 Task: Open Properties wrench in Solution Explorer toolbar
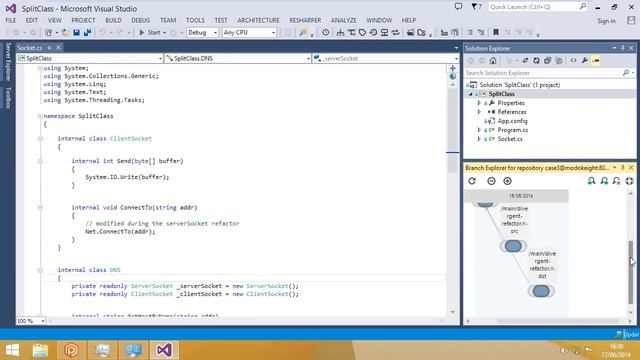coord(584,61)
